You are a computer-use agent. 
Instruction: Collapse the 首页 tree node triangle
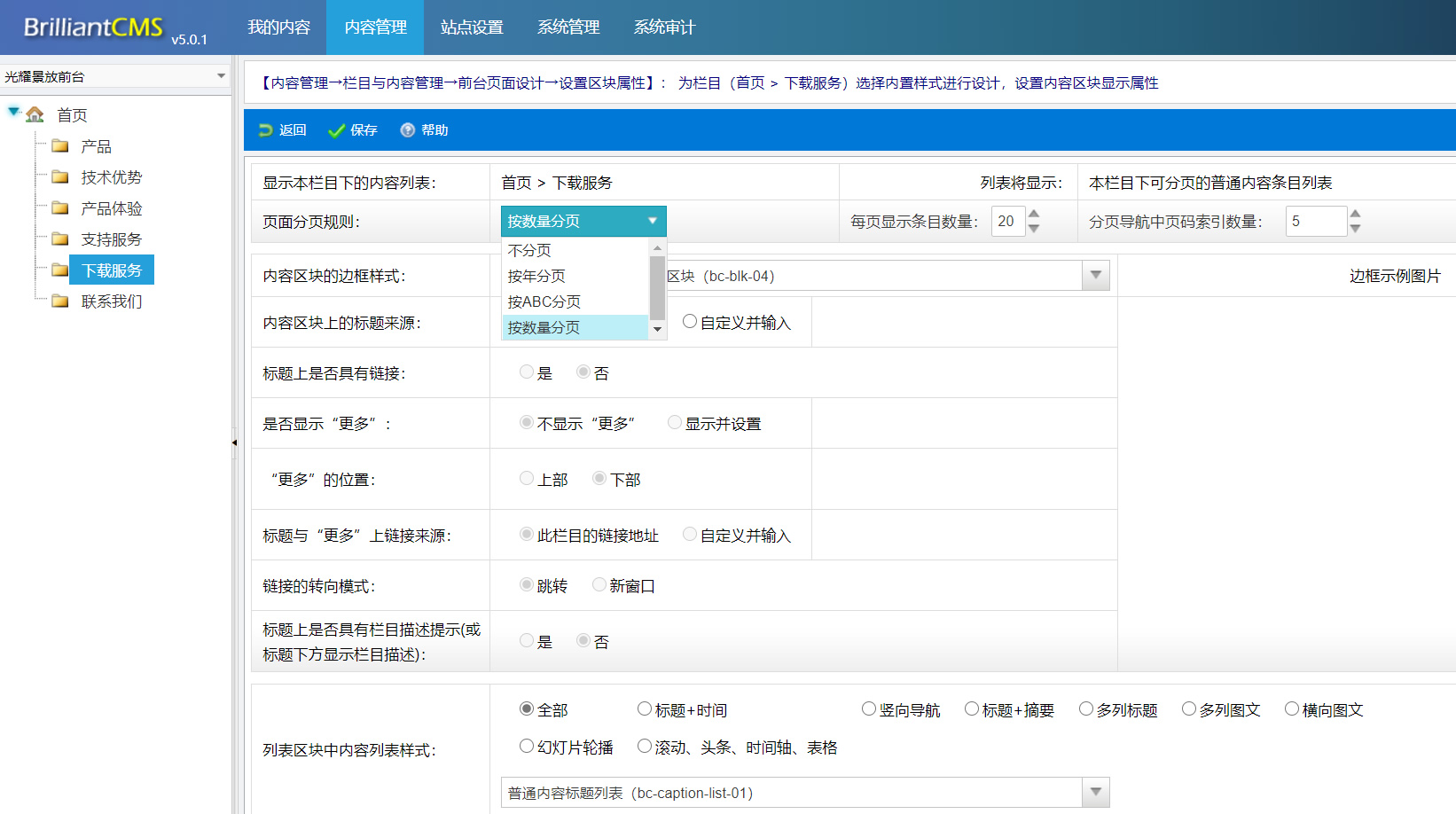pyautogui.click(x=13, y=112)
